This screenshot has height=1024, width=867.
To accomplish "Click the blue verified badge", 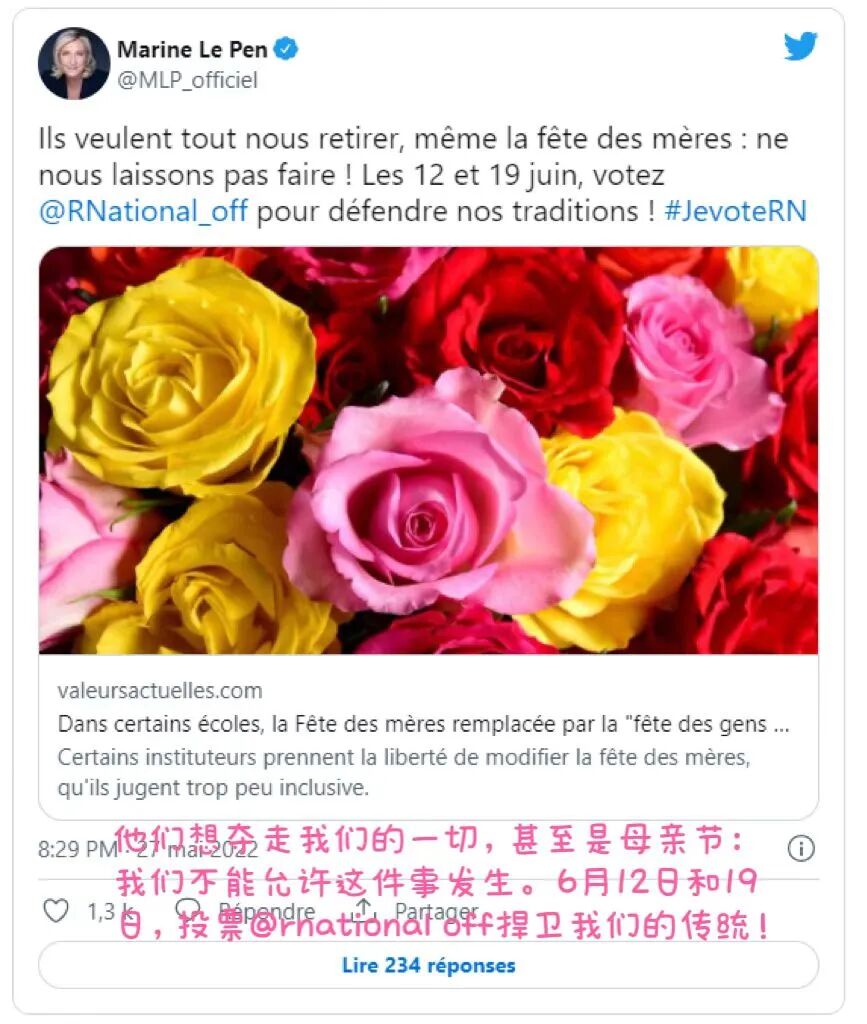I will click(x=286, y=49).
